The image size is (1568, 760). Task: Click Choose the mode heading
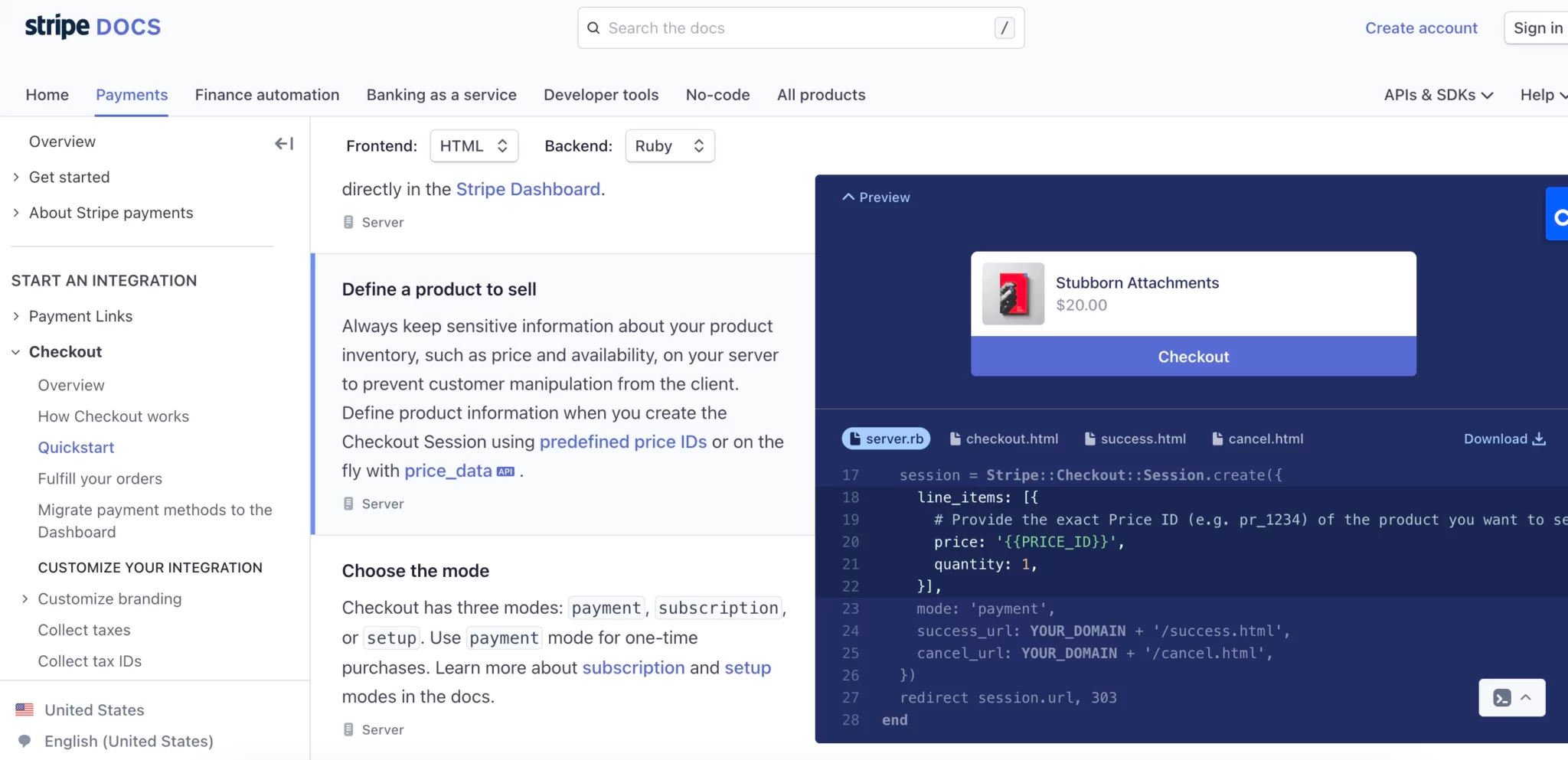(416, 571)
